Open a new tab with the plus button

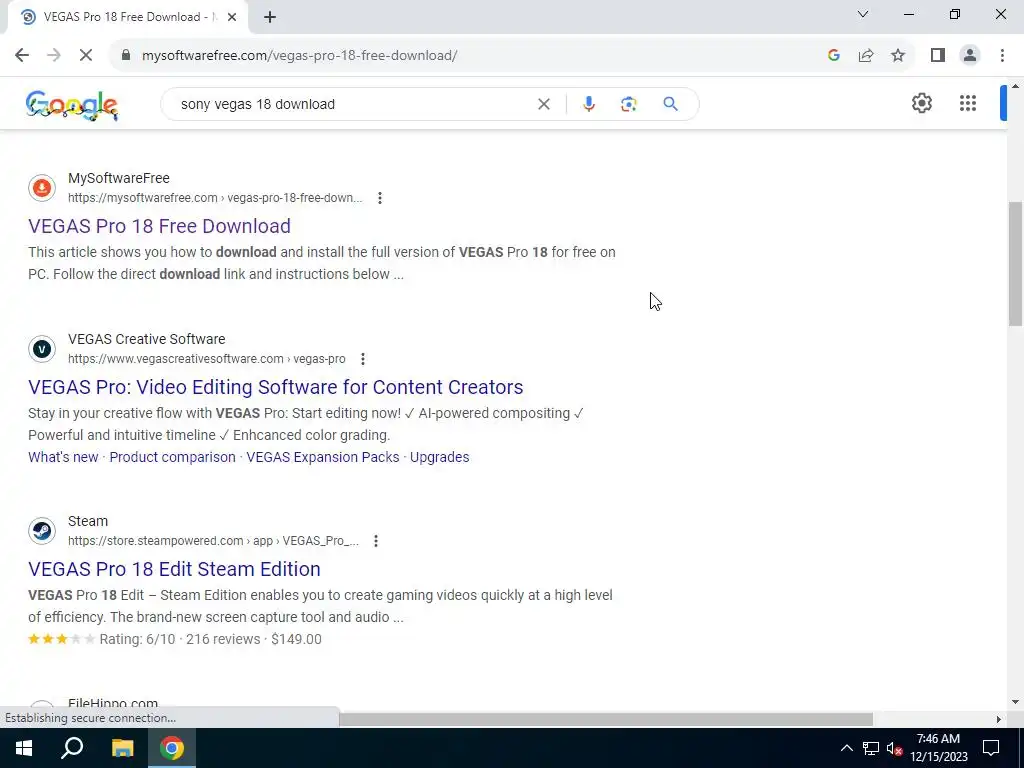[x=270, y=18]
